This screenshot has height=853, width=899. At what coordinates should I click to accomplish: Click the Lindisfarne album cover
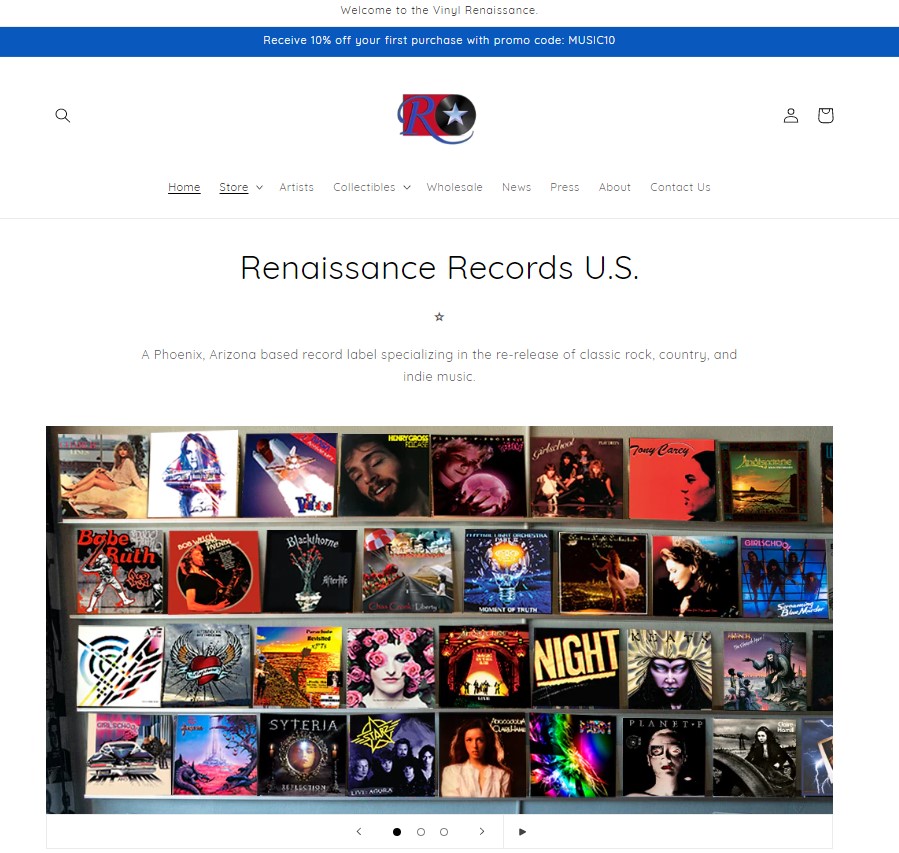tap(764, 482)
